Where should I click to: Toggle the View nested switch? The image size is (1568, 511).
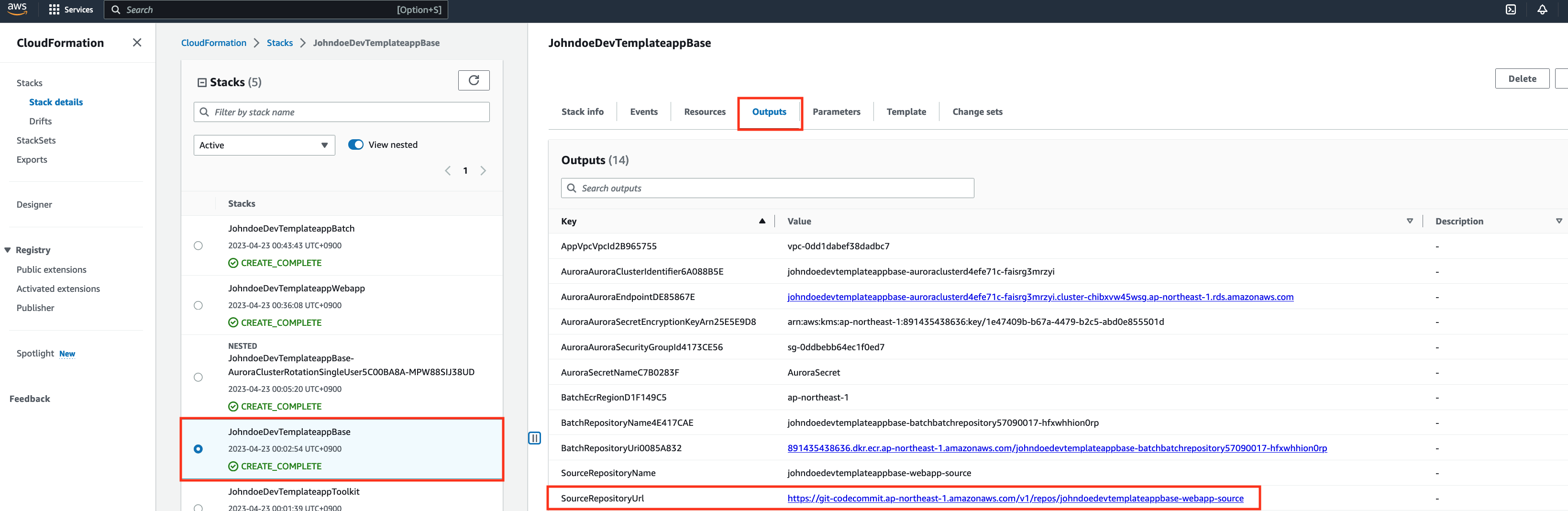355,145
